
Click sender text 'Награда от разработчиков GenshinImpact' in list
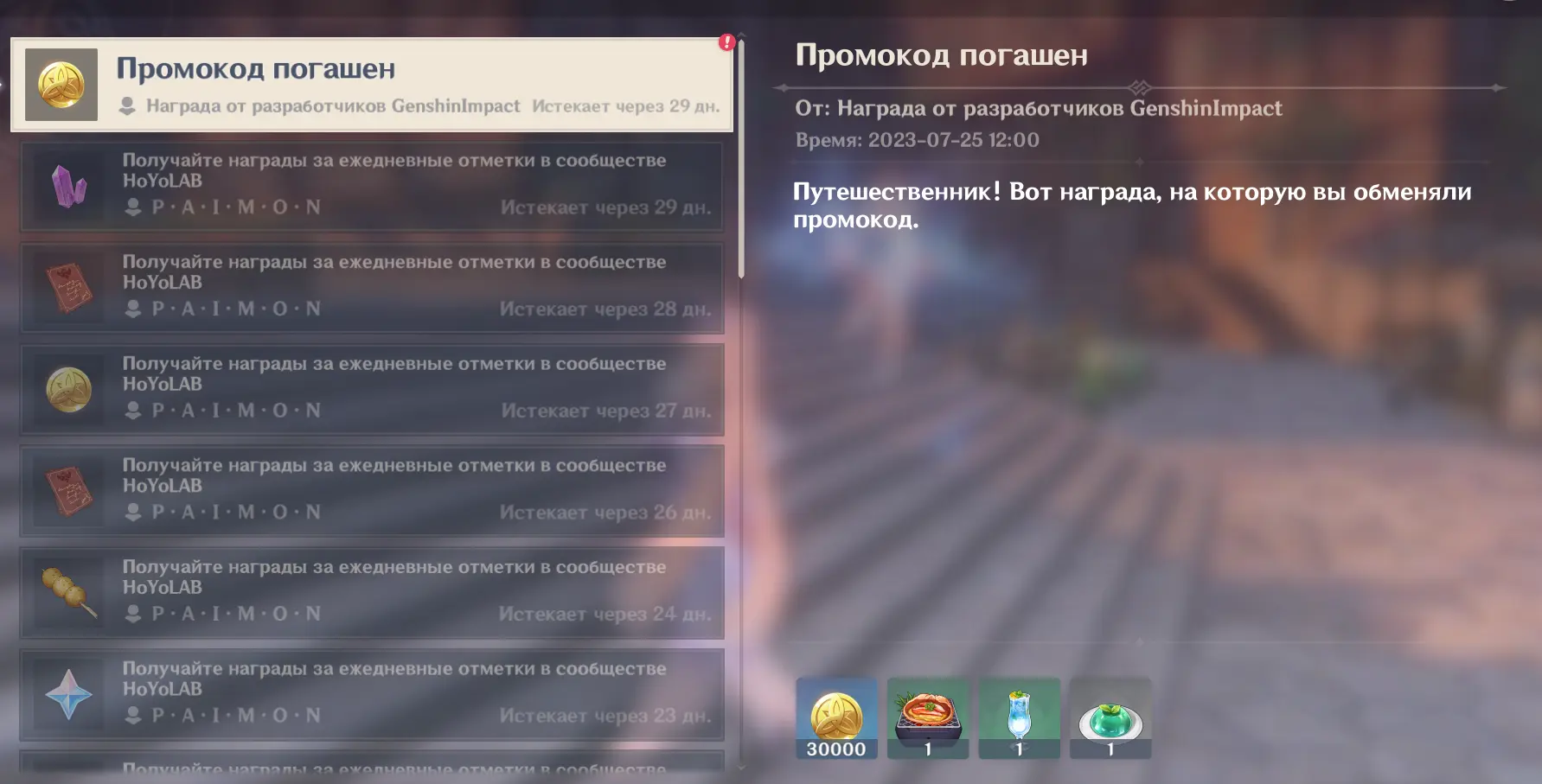pyautogui.click(x=333, y=106)
